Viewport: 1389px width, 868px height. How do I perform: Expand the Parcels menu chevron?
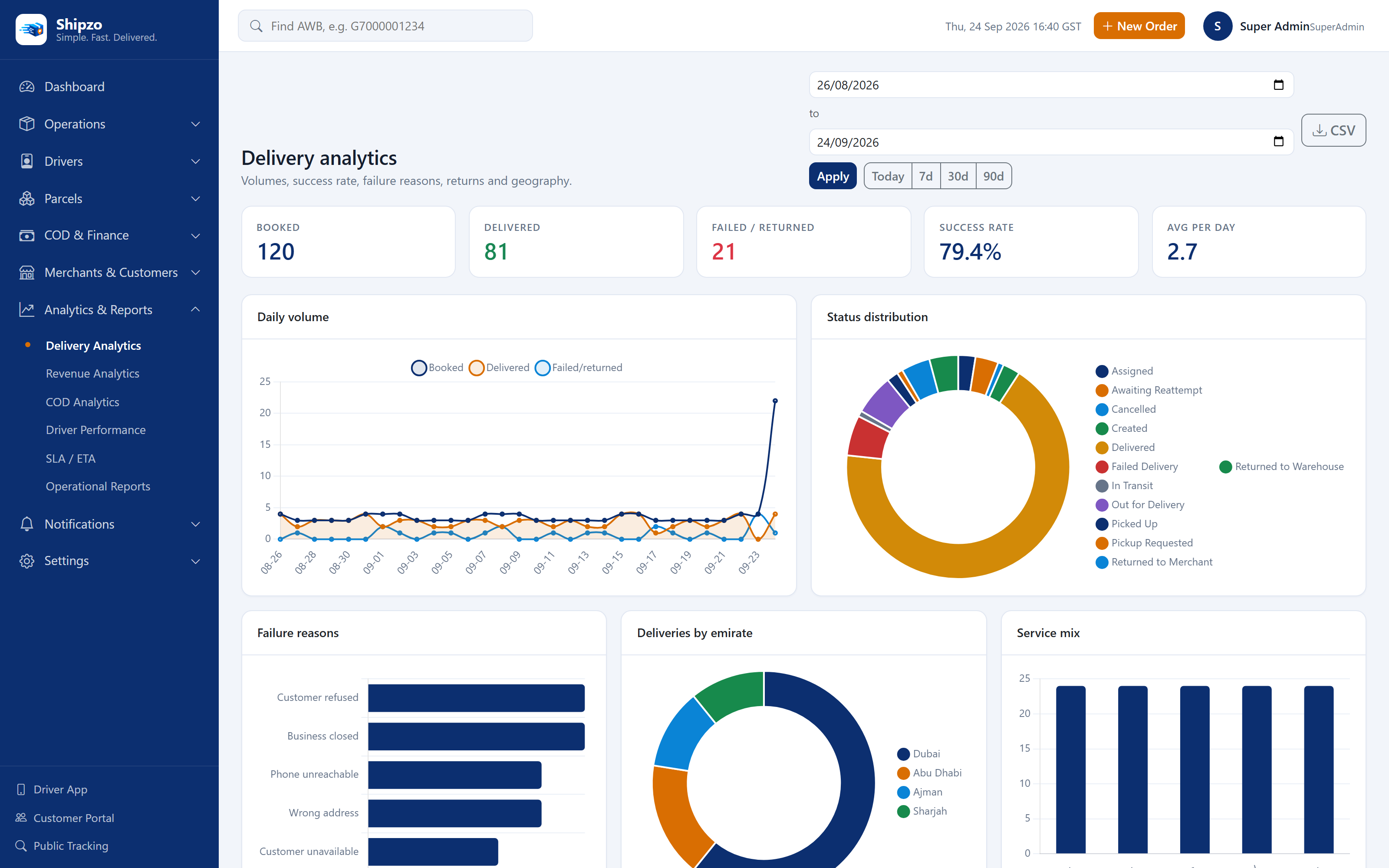pyautogui.click(x=196, y=199)
